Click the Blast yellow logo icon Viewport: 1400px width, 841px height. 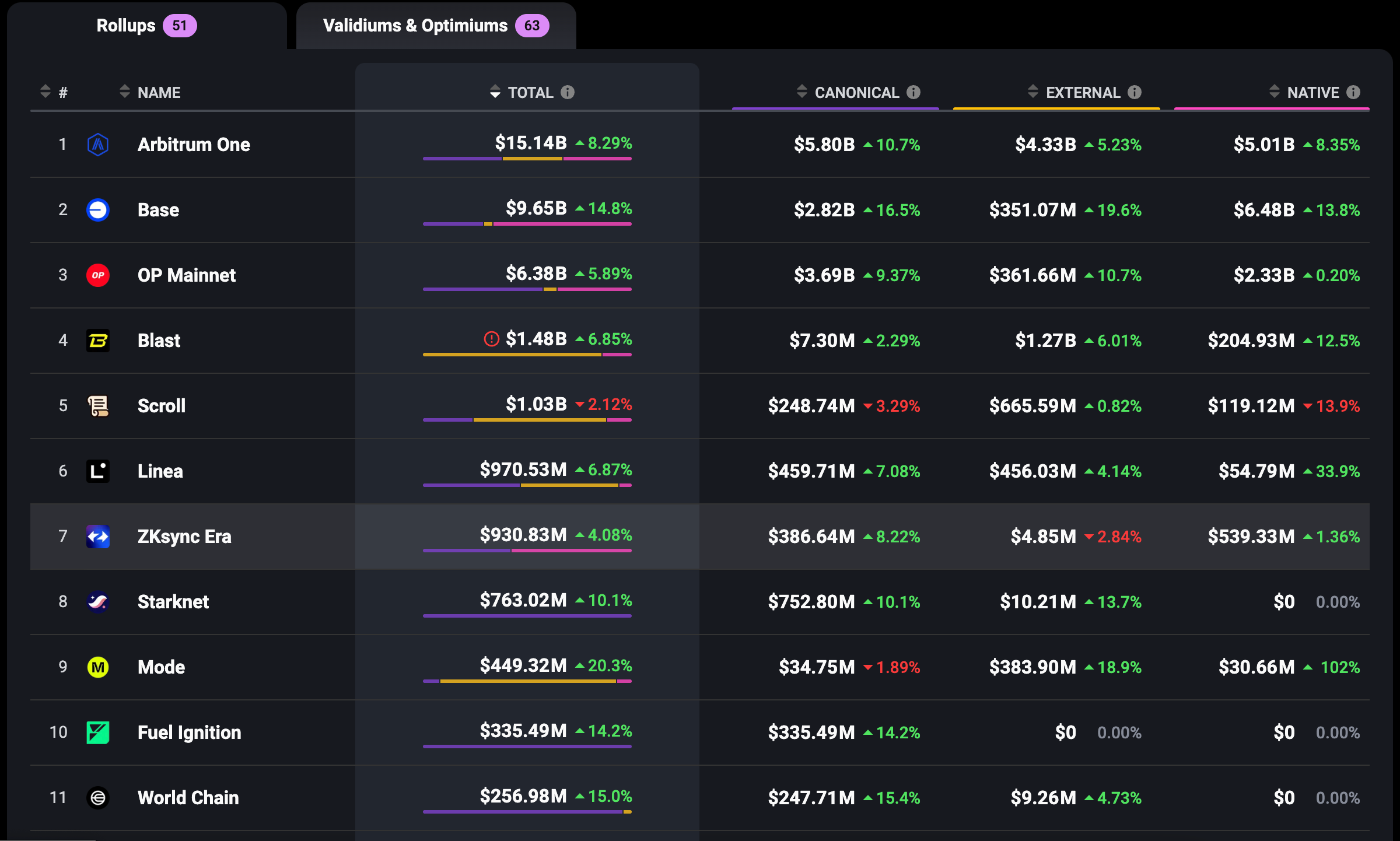[98, 340]
